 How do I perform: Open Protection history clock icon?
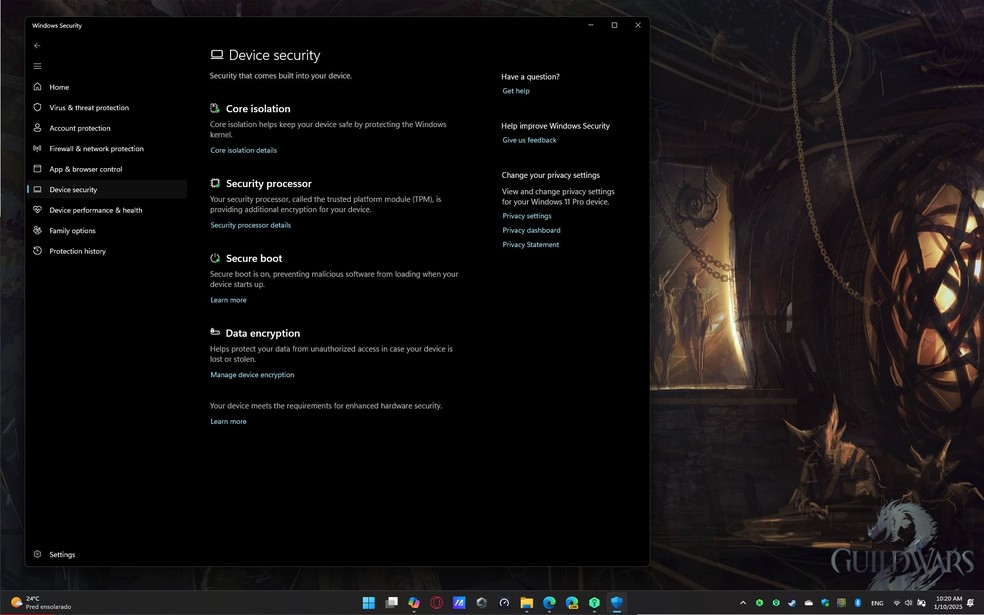coord(38,251)
